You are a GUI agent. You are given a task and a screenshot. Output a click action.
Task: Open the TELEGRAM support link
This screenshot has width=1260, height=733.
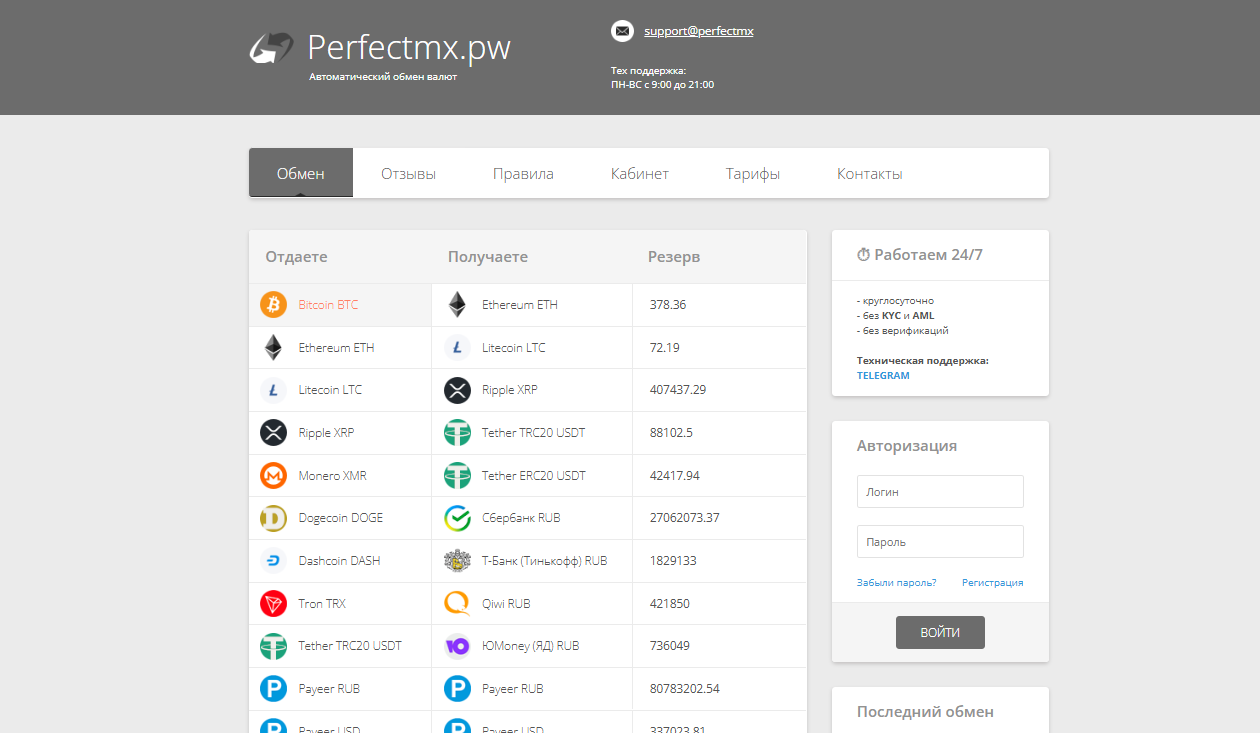pyautogui.click(x=883, y=376)
